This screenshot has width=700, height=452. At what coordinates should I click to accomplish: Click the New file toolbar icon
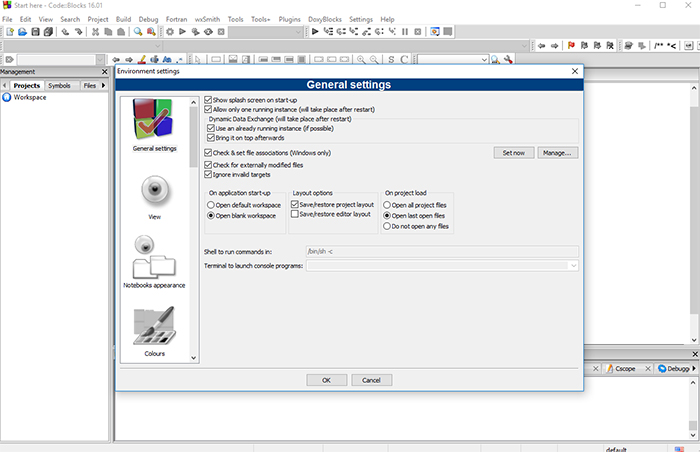10,32
